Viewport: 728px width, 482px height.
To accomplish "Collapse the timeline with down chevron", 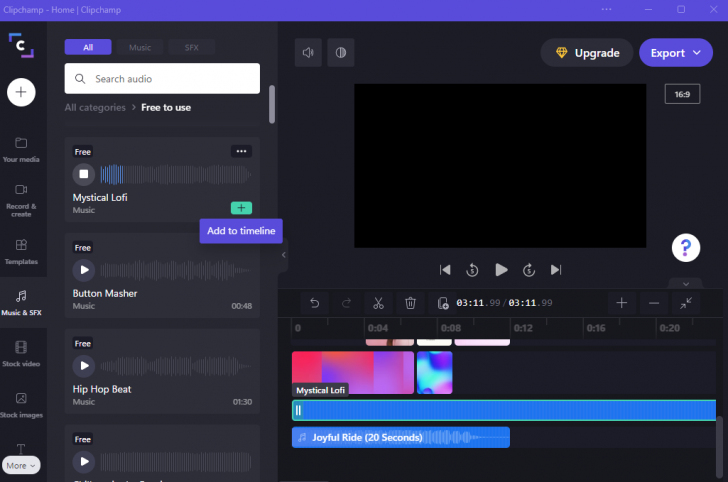I will click(x=686, y=283).
